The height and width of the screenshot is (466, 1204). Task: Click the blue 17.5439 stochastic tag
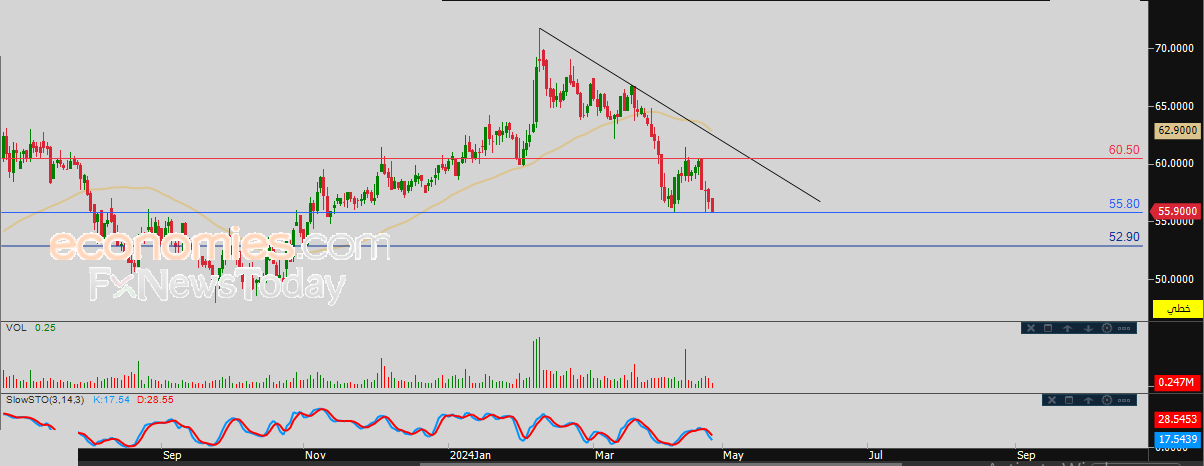pos(1177,439)
